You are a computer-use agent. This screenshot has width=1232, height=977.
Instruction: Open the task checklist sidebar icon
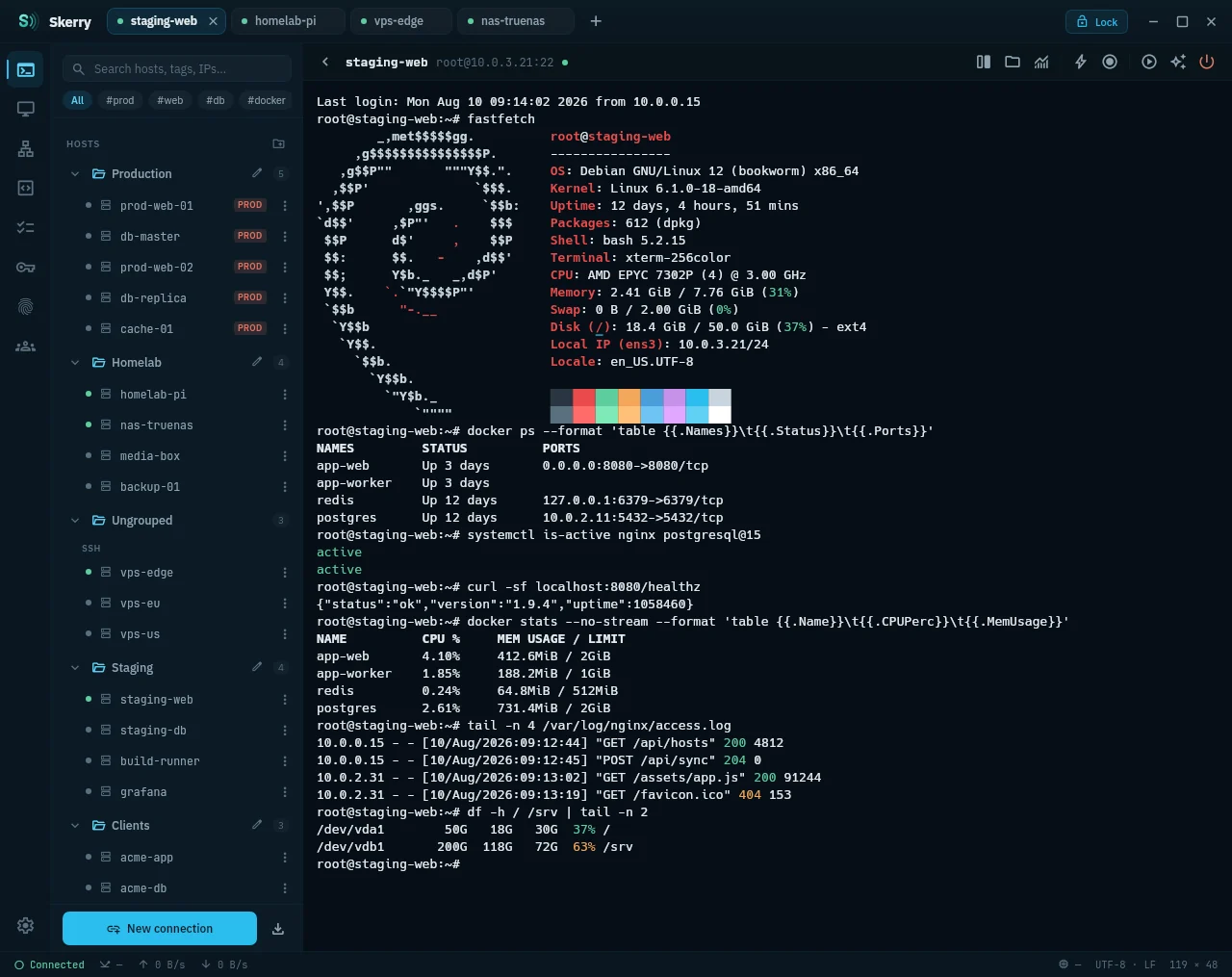tap(26, 227)
